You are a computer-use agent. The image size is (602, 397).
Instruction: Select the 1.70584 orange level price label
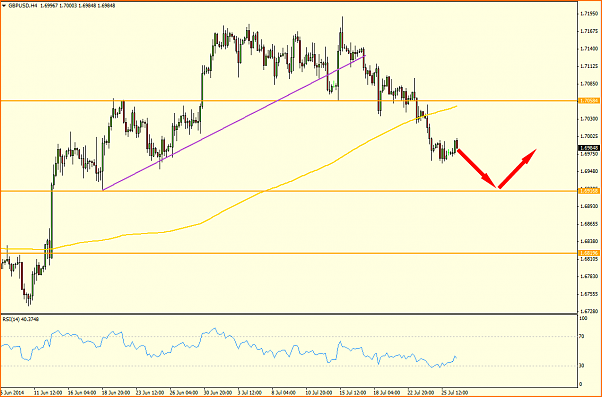coord(589,101)
